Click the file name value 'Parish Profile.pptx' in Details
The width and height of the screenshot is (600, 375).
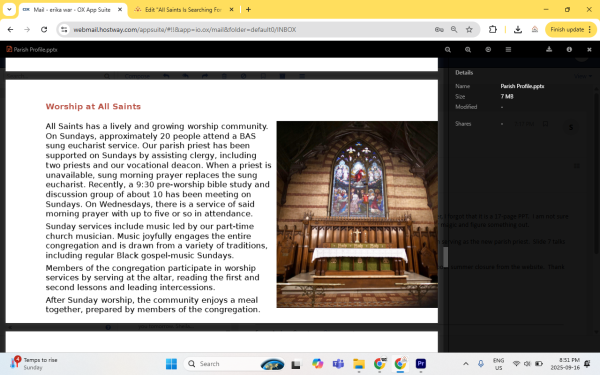pos(522,86)
